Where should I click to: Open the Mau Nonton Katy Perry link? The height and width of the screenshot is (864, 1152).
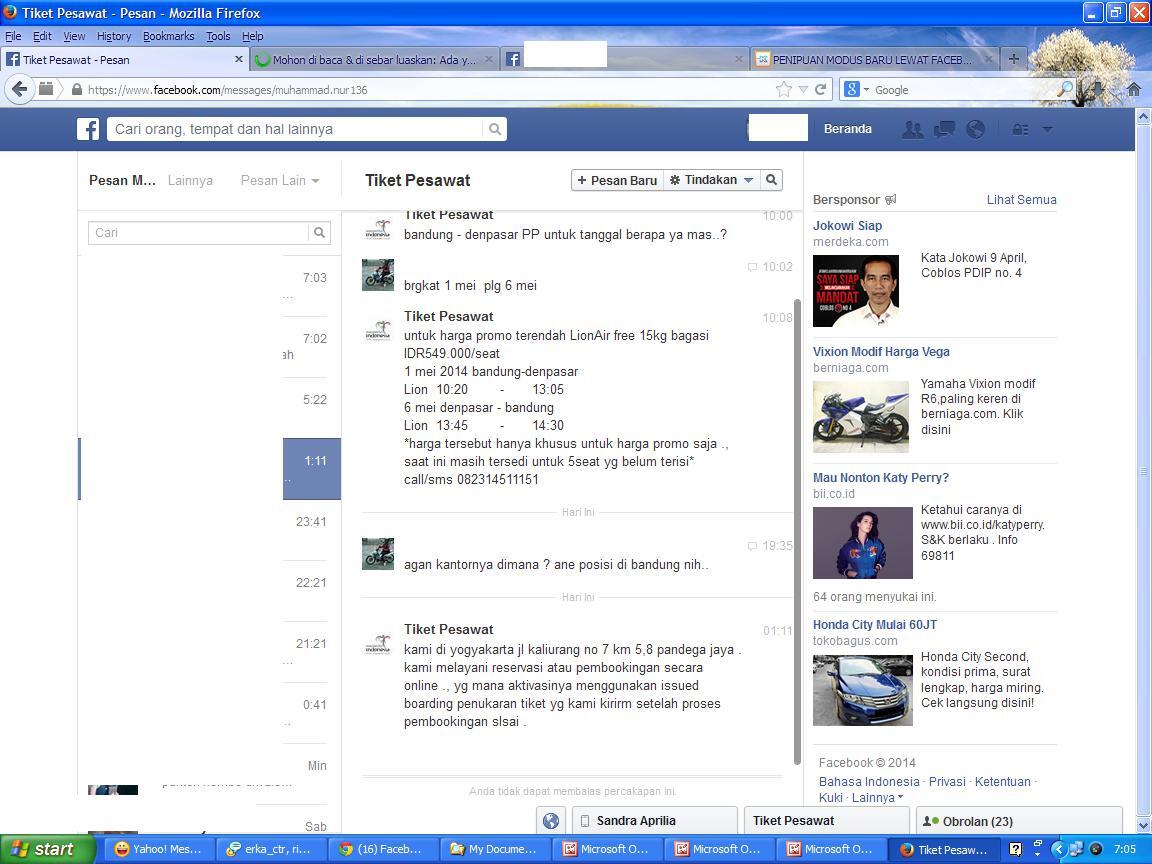[881, 478]
